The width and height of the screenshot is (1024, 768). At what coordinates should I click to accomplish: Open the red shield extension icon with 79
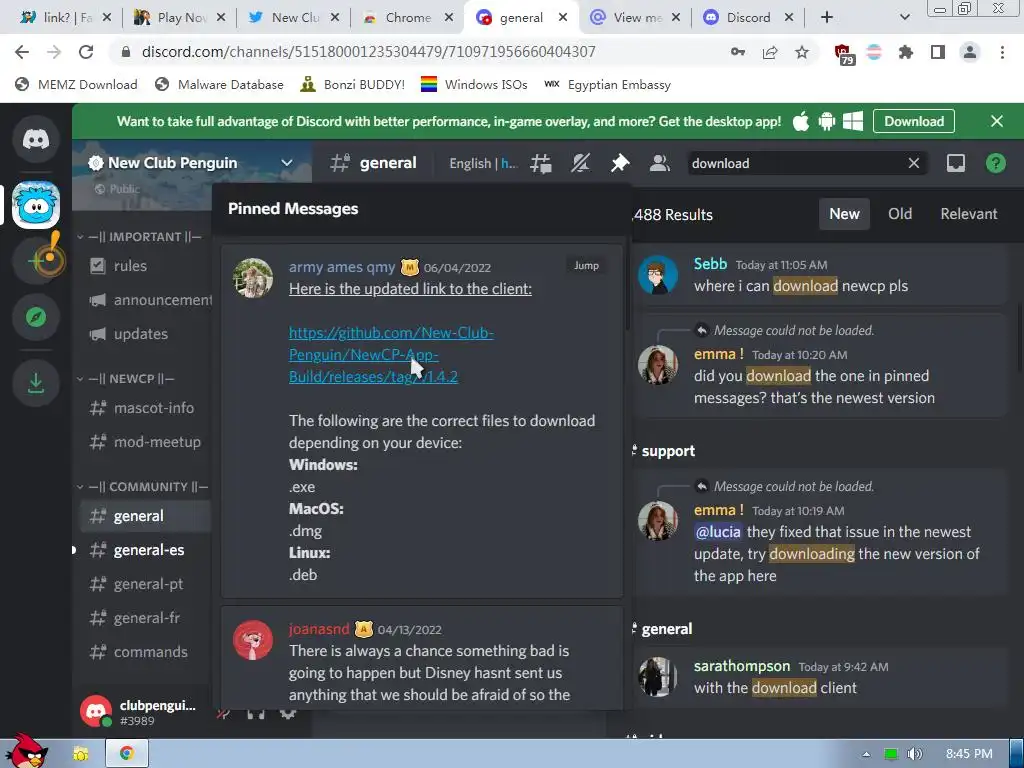coord(843,54)
